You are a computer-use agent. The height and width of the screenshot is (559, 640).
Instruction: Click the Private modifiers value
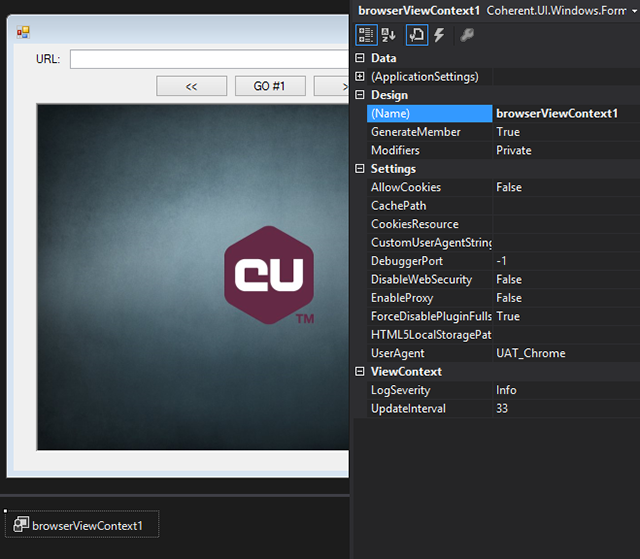point(567,150)
